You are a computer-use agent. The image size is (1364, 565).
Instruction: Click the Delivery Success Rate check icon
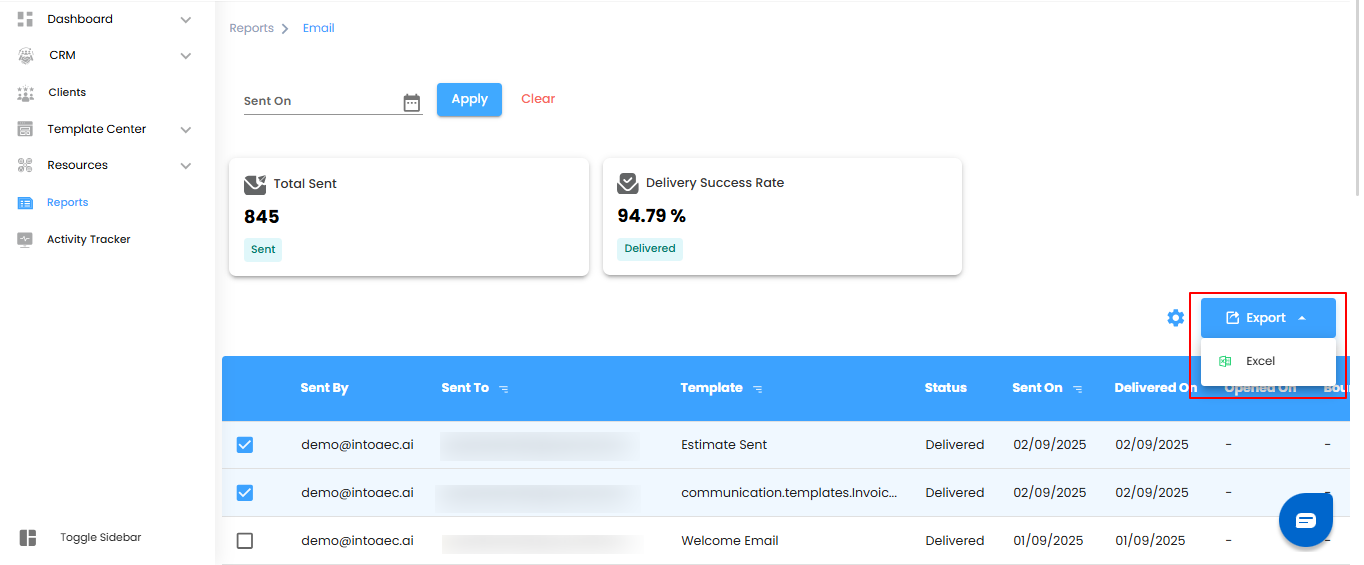pos(628,183)
